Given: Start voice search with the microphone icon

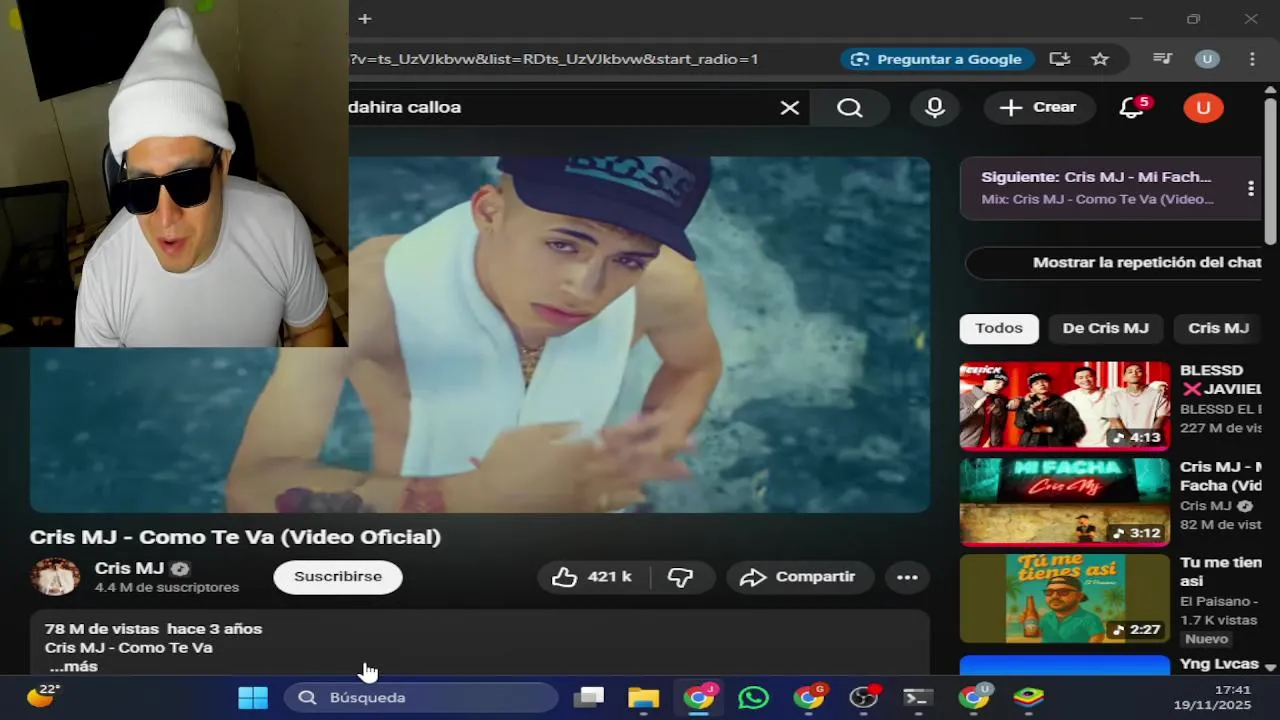Looking at the screenshot, I should click(x=935, y=108).
